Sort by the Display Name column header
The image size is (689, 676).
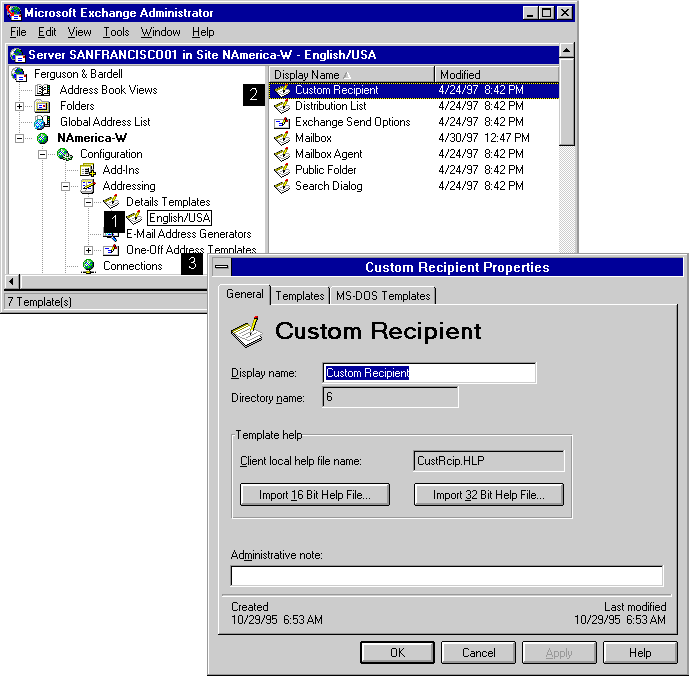[x=352, y=75]
